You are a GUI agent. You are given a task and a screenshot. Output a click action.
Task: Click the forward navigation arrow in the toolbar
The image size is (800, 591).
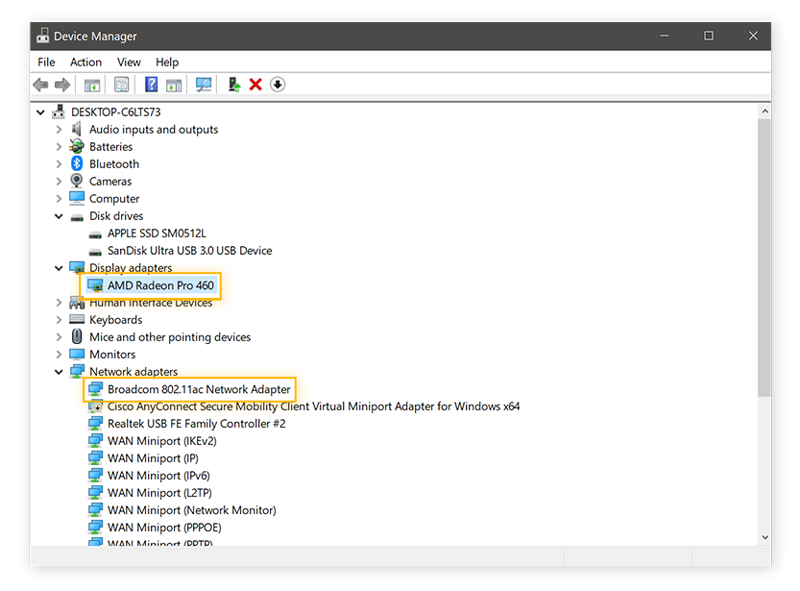coord(62,84)
